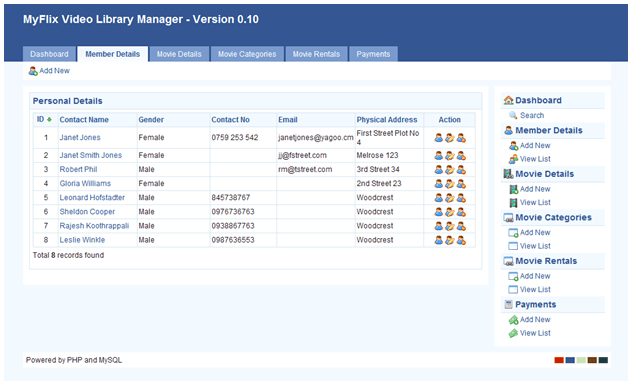Click Add New under sidebar Movie Rentals
The image size is (632, 388).
tap(530, 276)
